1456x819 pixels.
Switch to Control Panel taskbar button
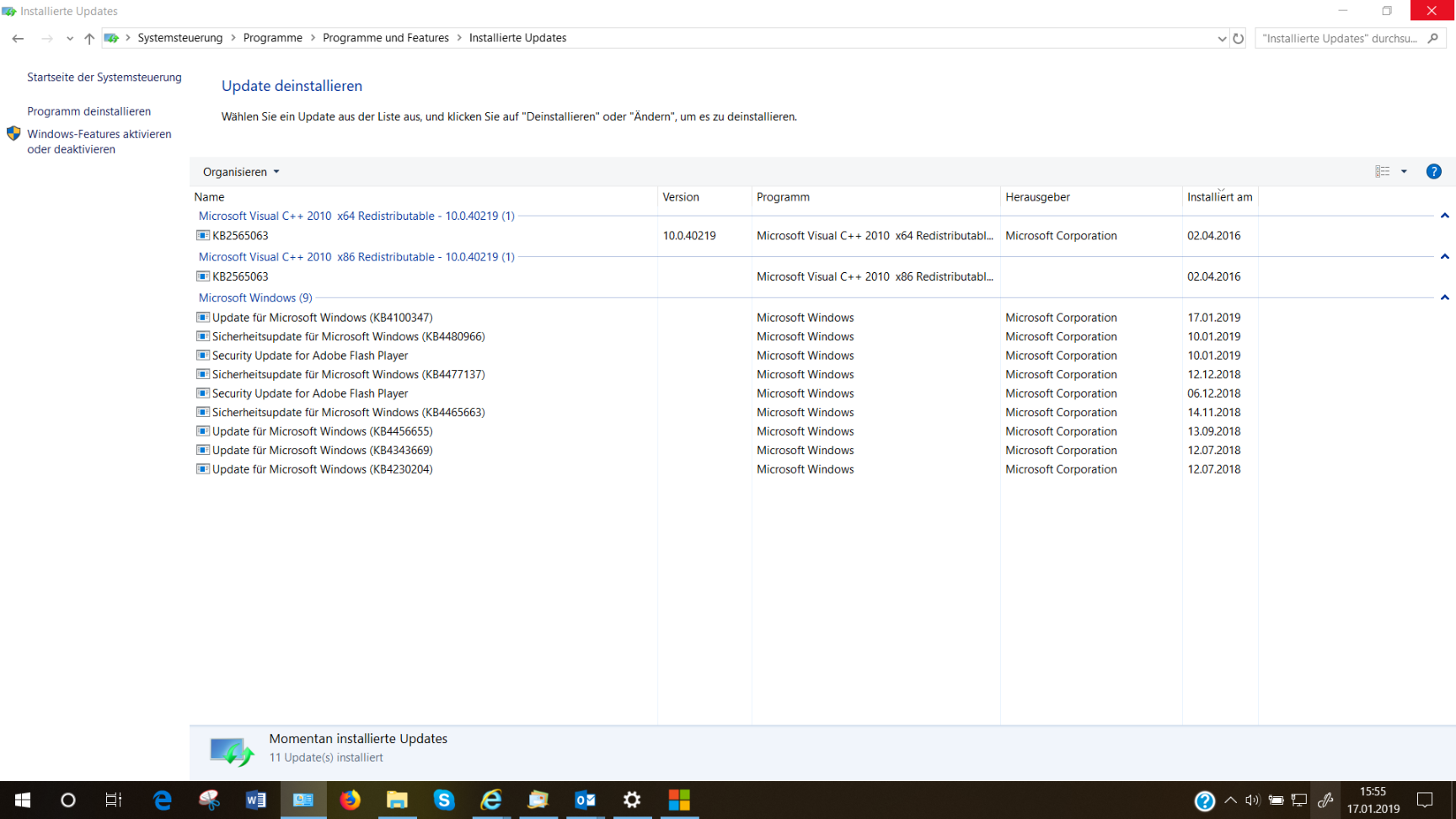[303, 800]
